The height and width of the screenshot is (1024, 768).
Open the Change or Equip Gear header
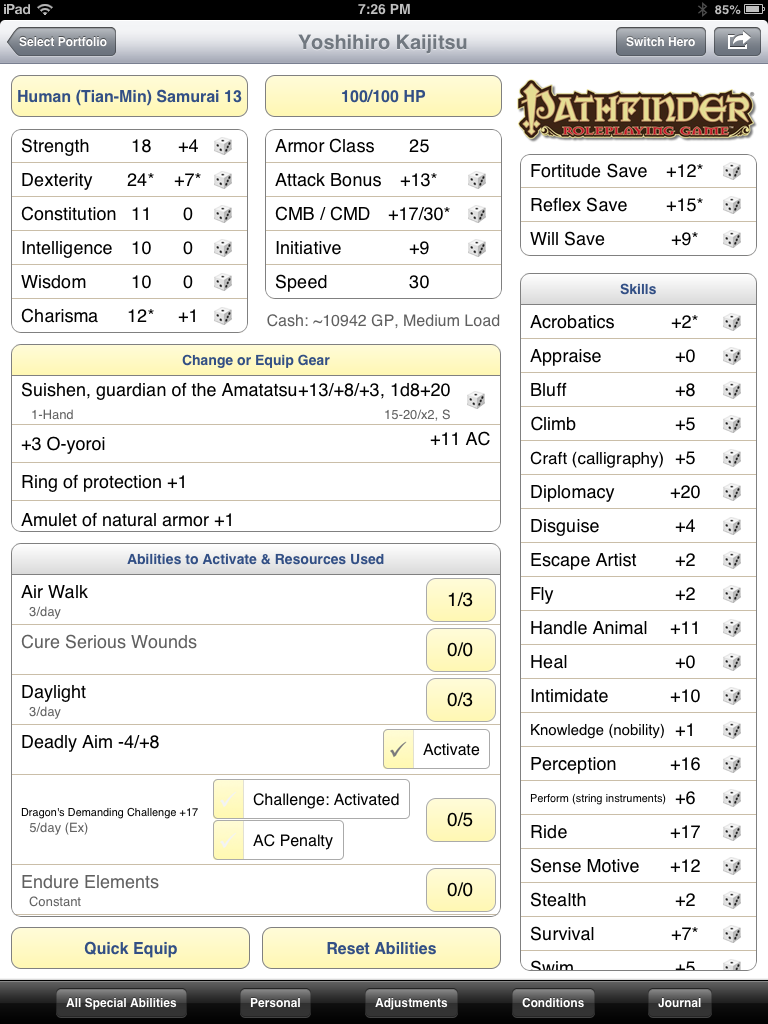256,360
